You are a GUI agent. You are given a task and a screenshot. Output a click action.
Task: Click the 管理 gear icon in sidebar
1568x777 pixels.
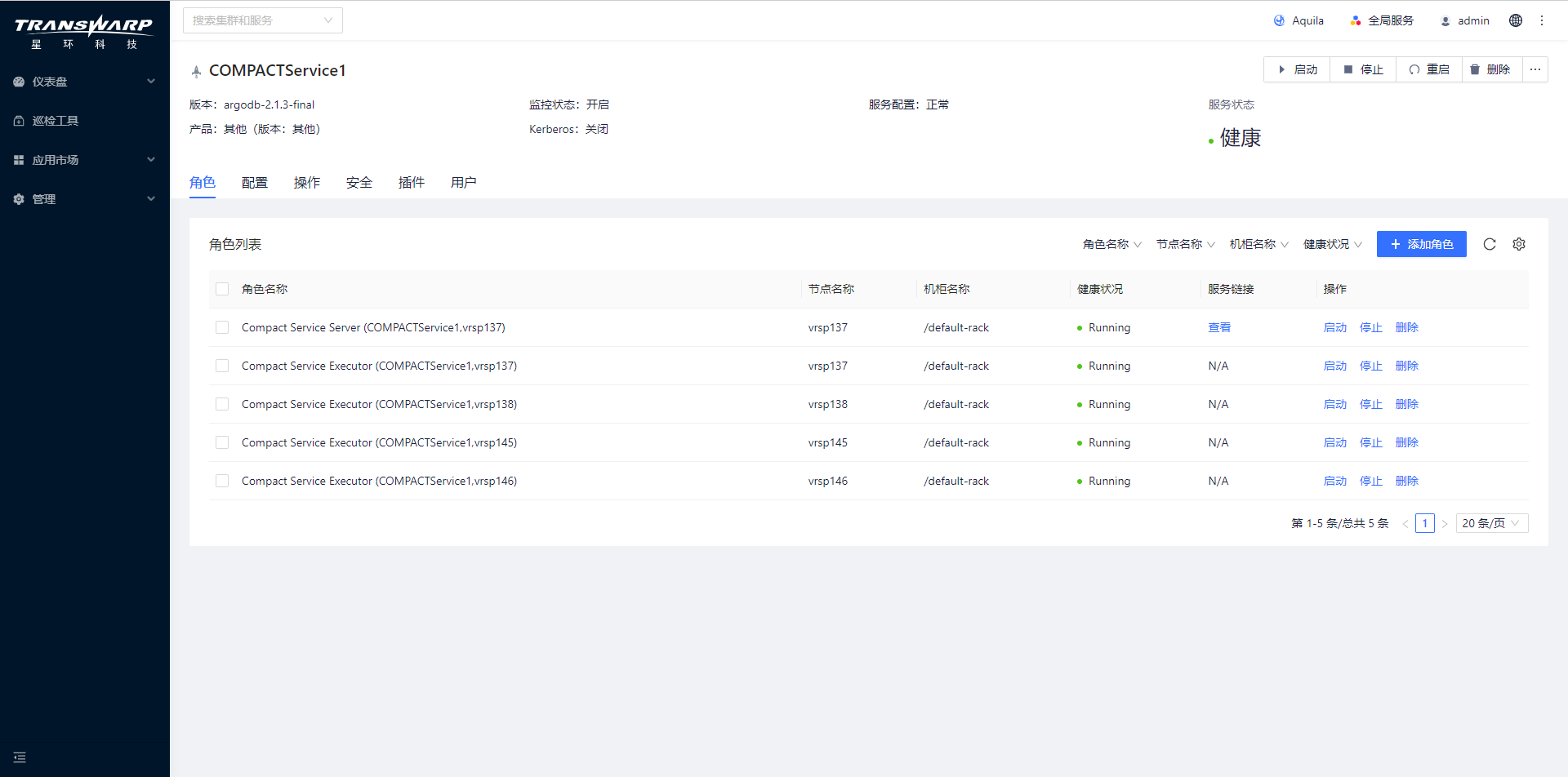tap(19, 199)
